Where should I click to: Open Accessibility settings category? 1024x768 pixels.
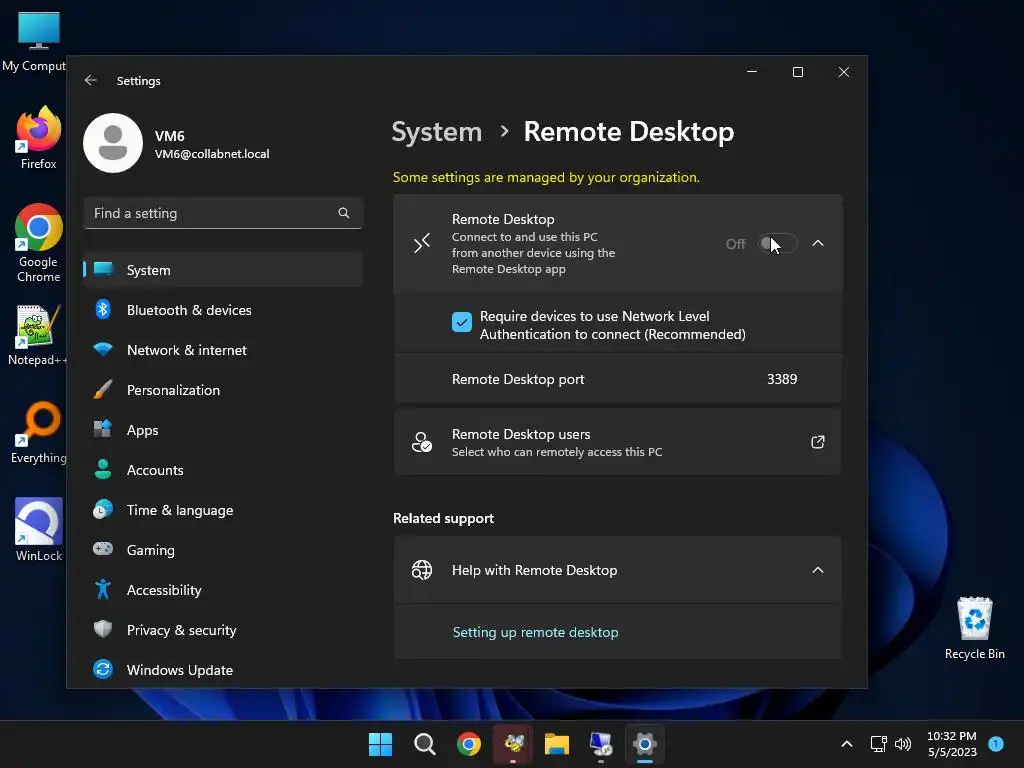pyautogui.click(x=223, y=590)
